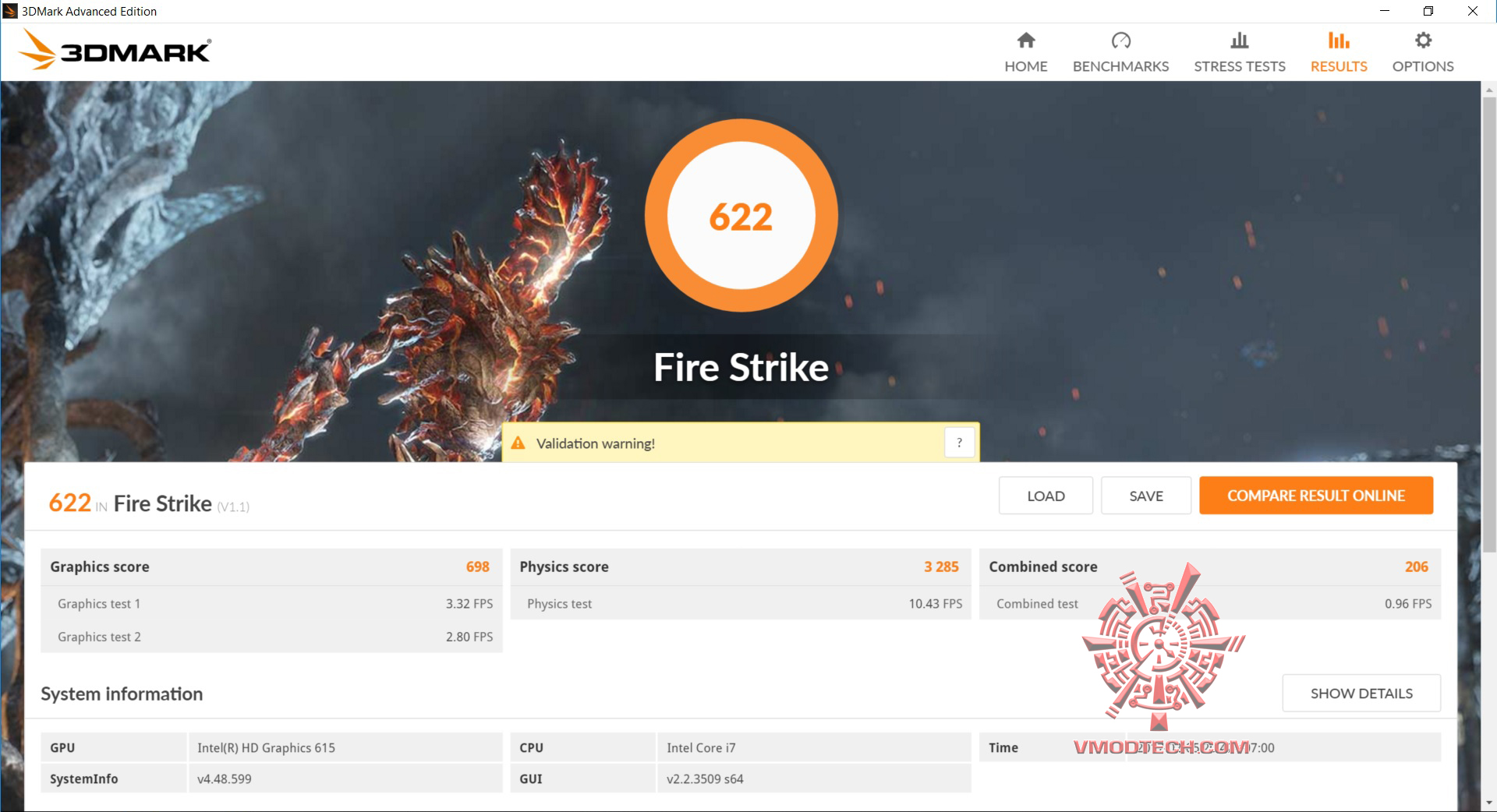Click the Validation warning! banner text
The image size is (1497, 812).
point(596,443)
